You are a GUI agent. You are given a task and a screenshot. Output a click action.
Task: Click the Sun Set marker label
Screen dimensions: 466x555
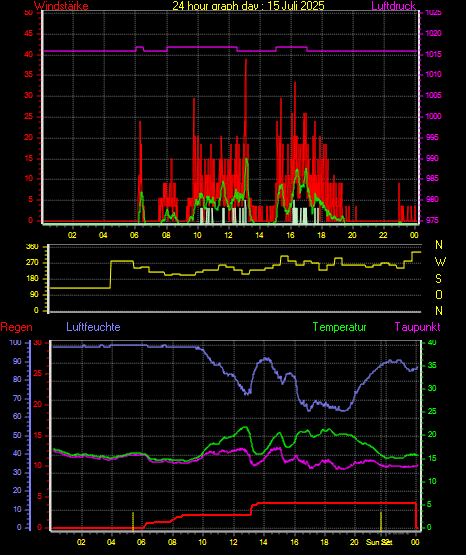click(x=379, y=542)
